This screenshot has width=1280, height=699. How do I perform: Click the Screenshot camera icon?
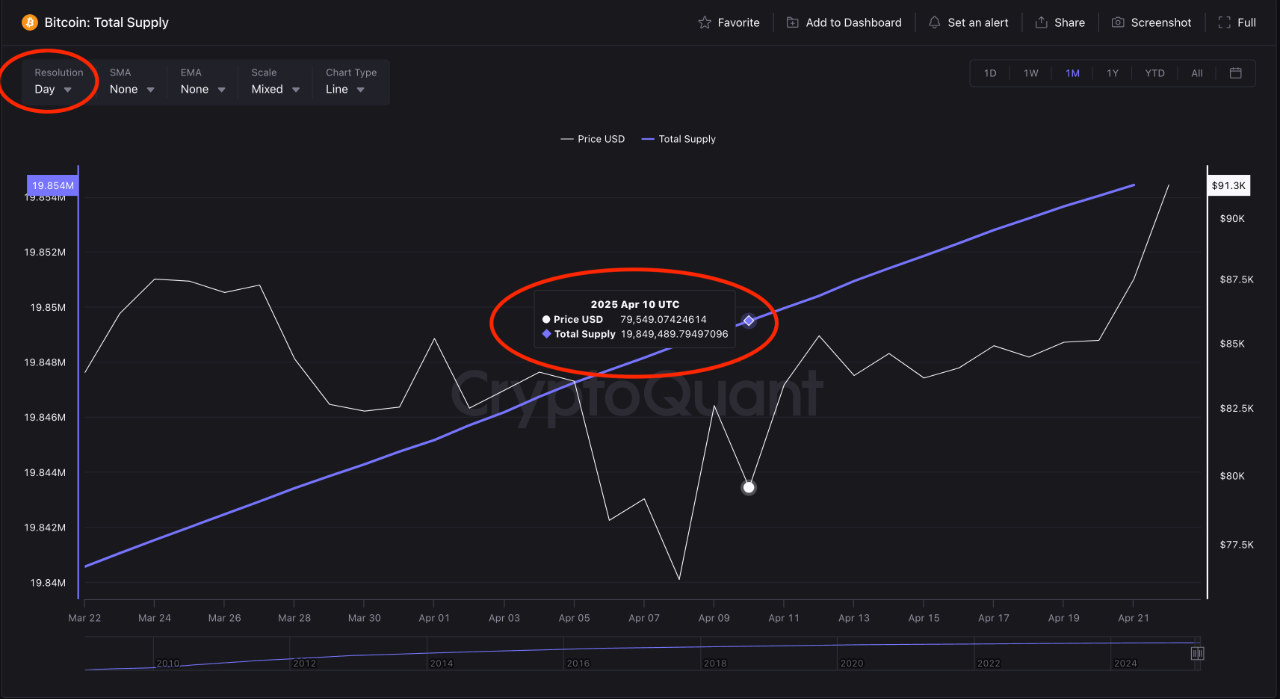tap(1117, 22)
